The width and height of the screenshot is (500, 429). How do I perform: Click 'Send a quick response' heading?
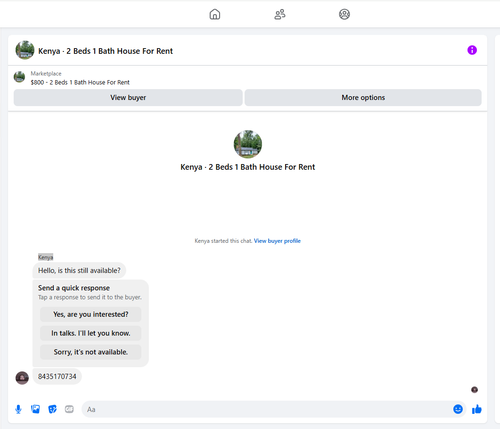click(74, 288)
